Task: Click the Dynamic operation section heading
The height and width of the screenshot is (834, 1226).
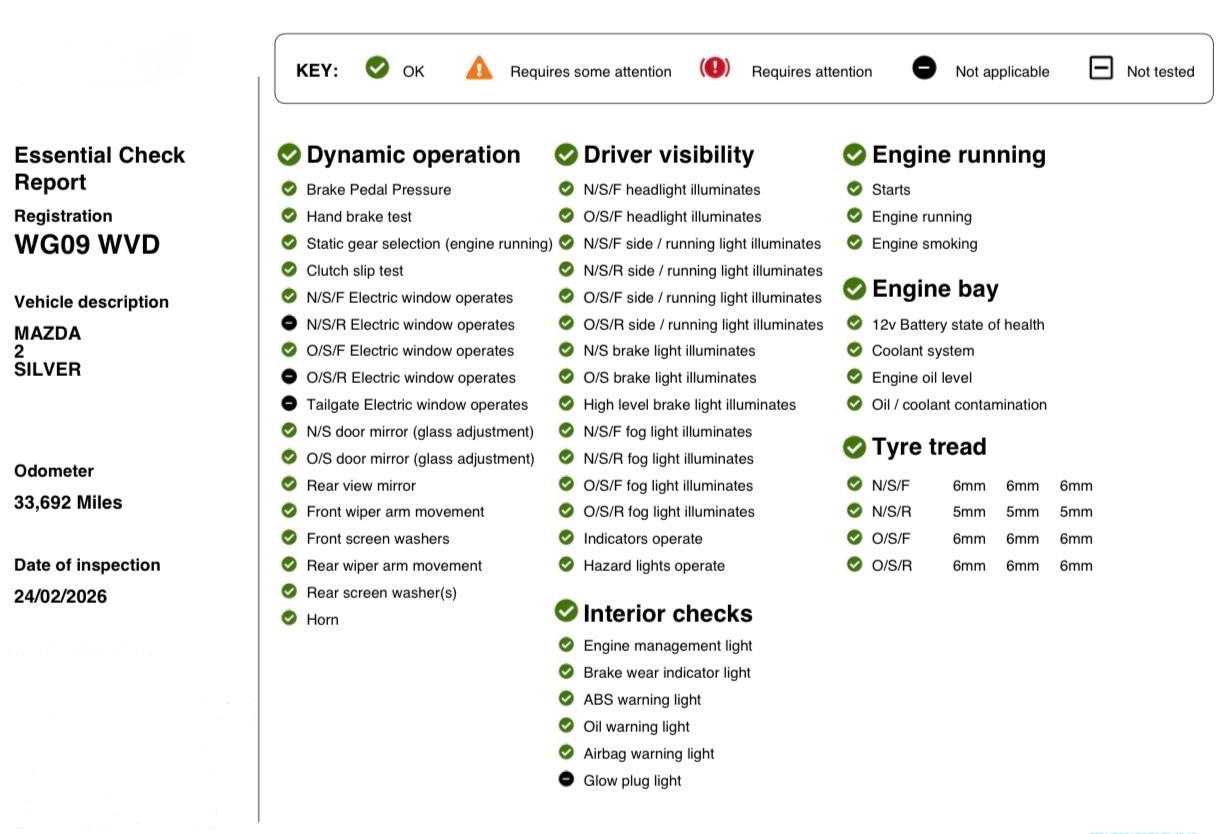Action: (413, 155)
